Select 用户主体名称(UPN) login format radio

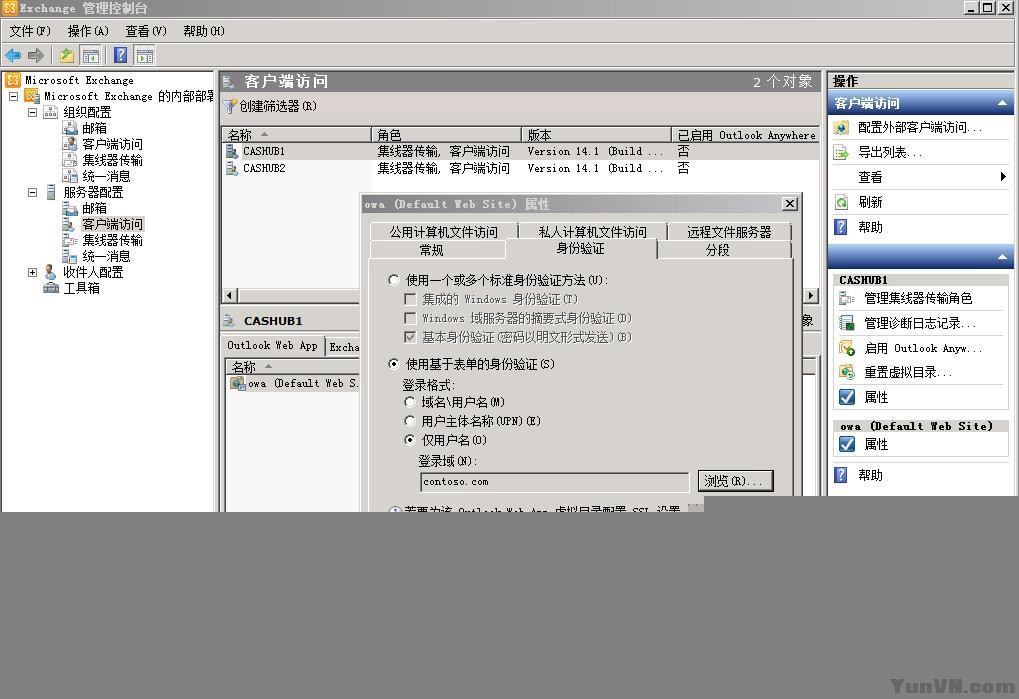(410, 421)
